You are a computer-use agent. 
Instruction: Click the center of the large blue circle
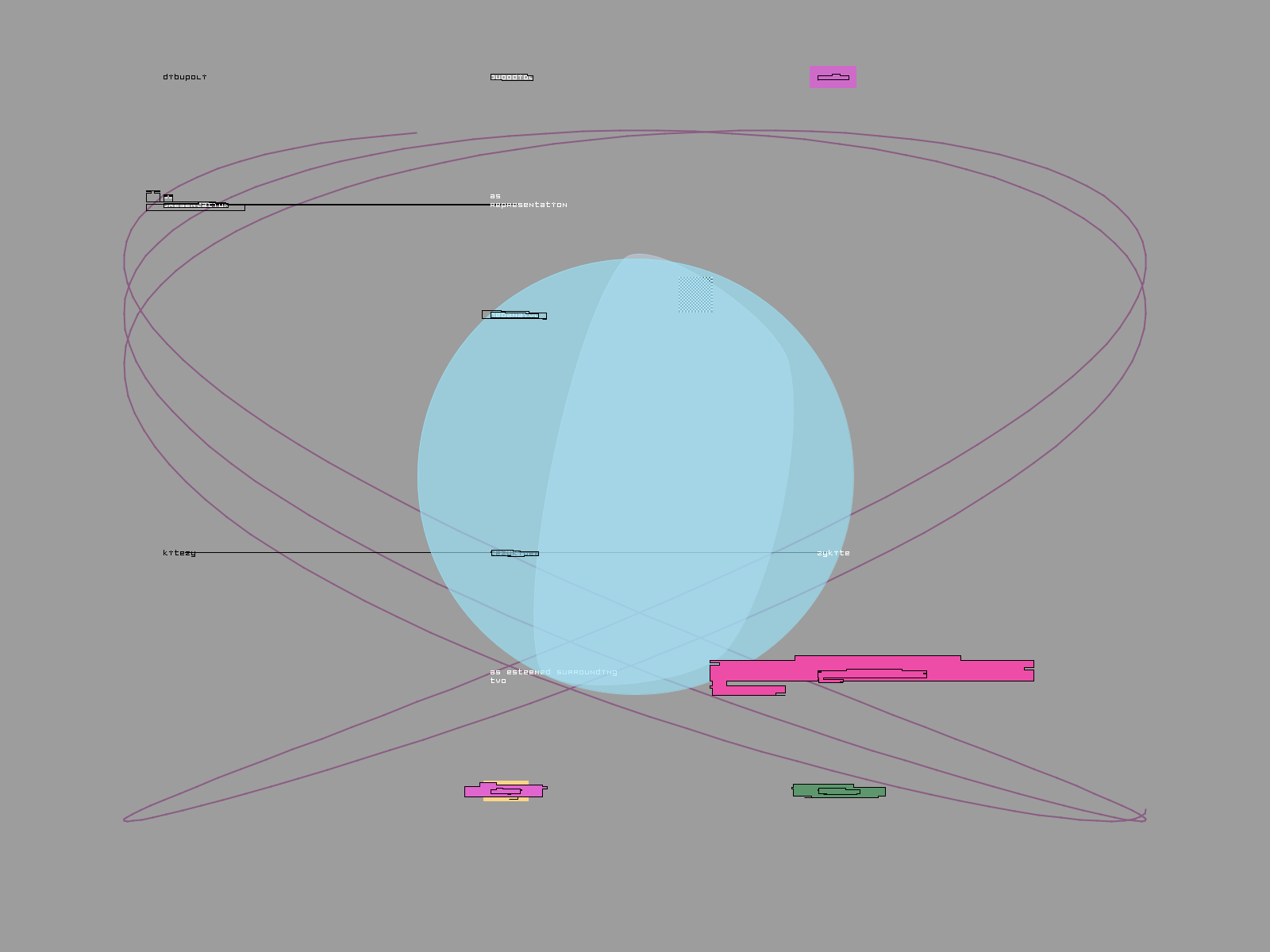pyautogui.click(x=635, y=476)
